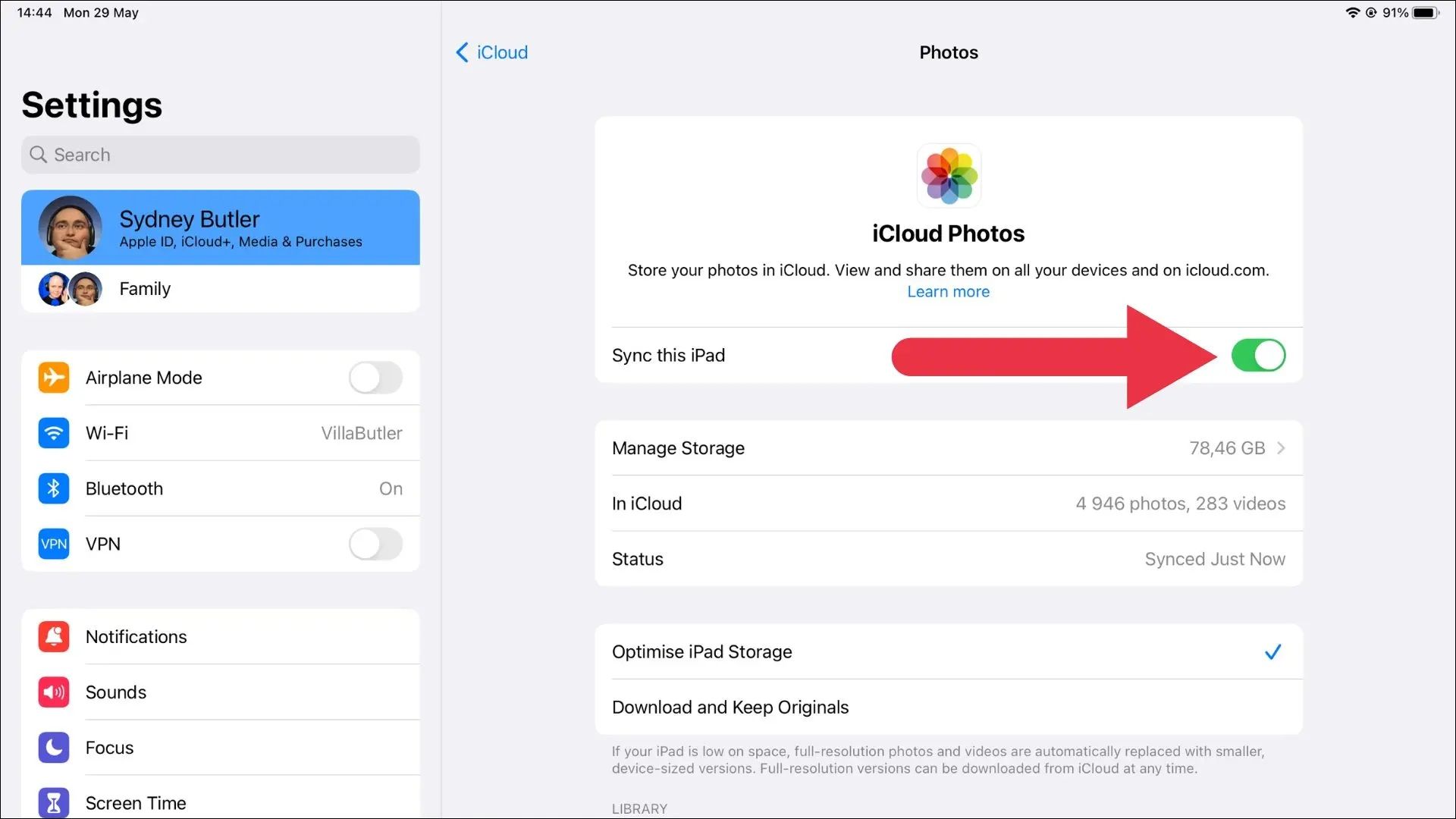Tap the iCloud Photos app icon
The image size is (1456, 819).
[947, 176]
